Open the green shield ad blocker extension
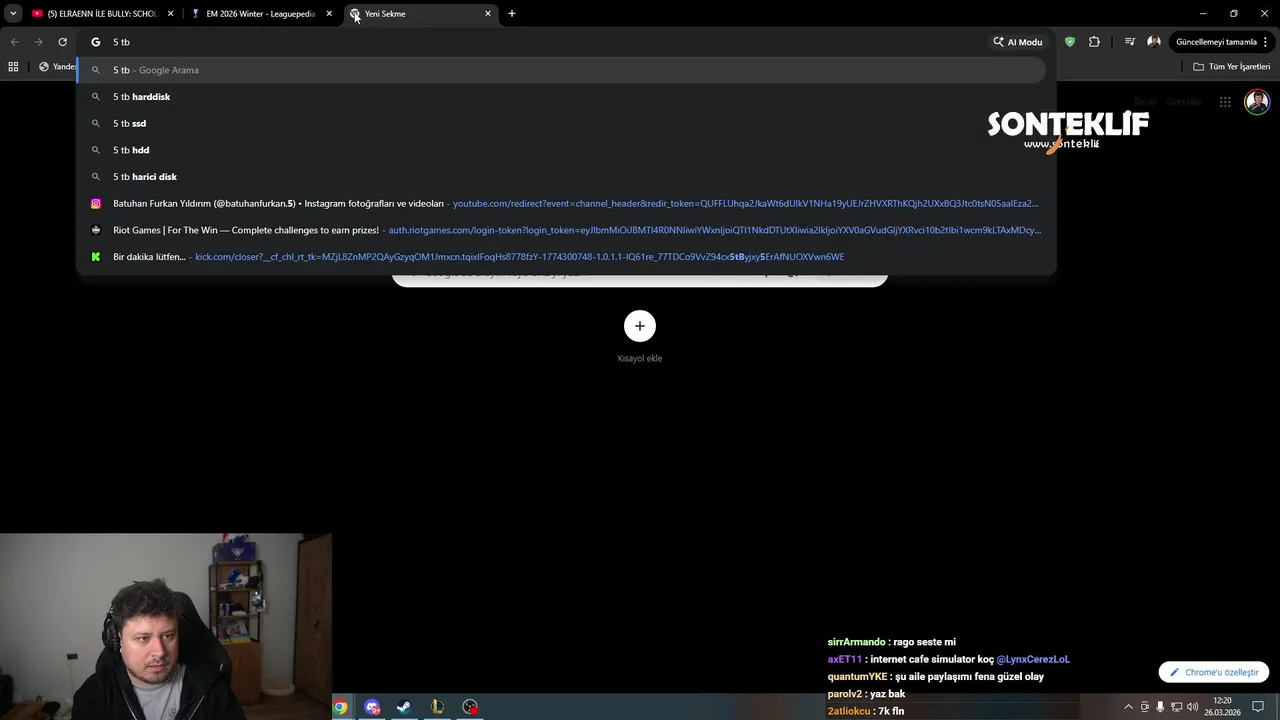 coord(1070,42)
